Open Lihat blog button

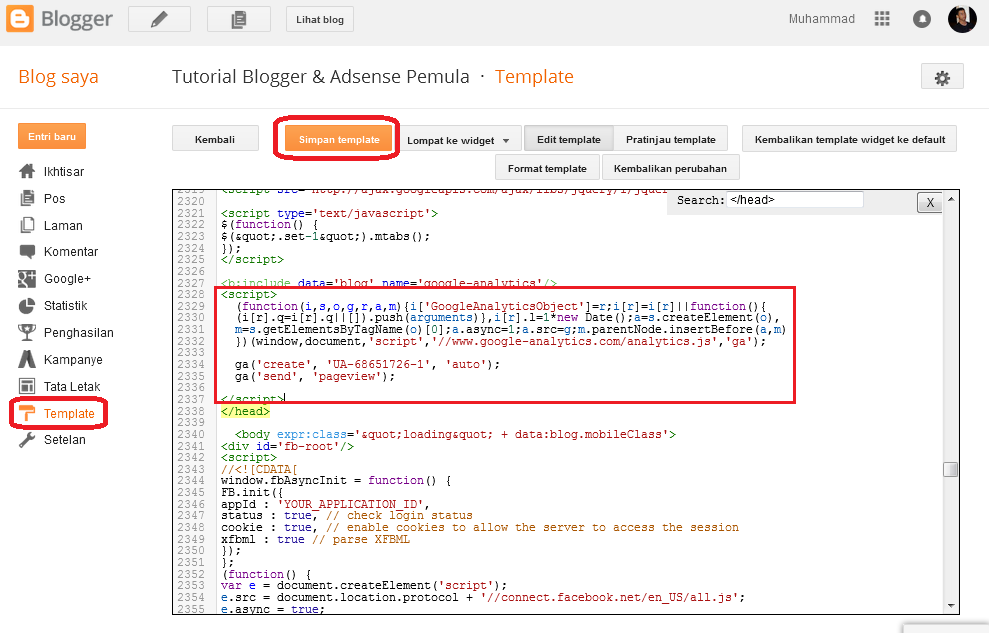coord(320,20)
